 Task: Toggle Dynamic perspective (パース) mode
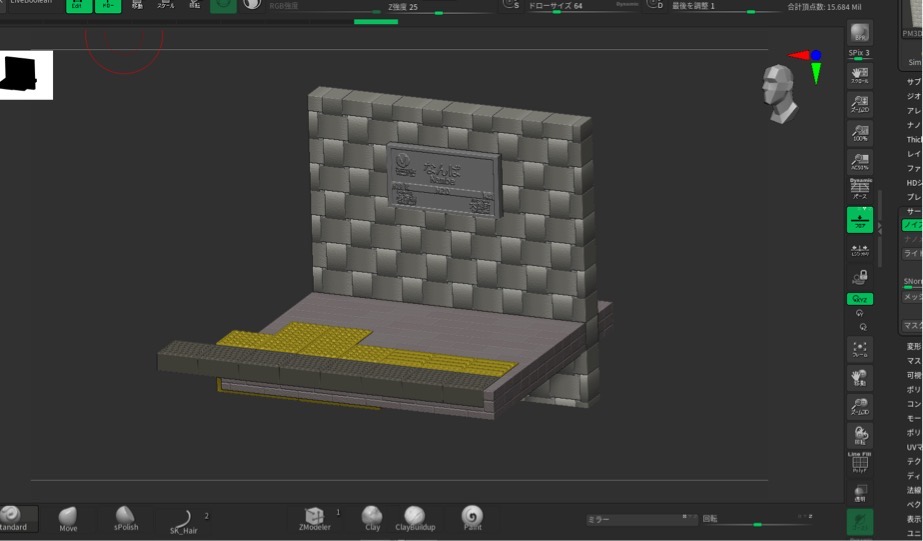pyautogui.click(x=859, y=190)
